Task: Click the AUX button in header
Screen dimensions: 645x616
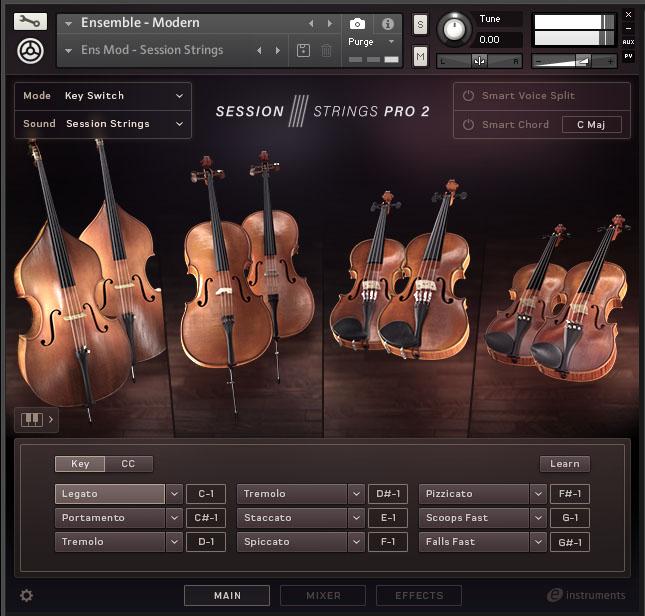Action: tap(628, 42)
